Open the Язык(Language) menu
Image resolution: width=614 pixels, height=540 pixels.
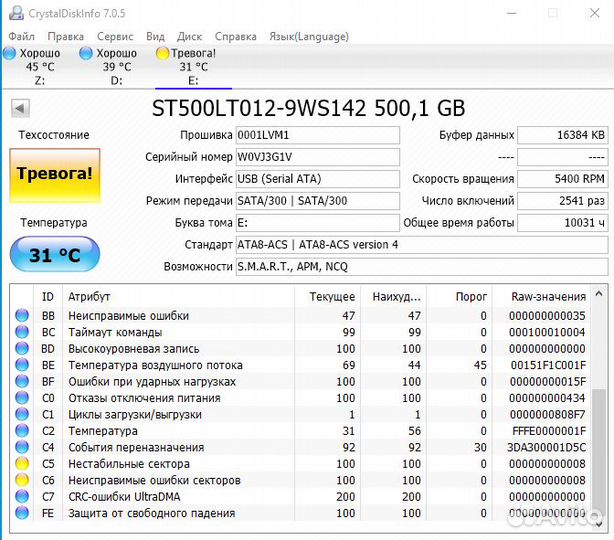coord(309,36)
